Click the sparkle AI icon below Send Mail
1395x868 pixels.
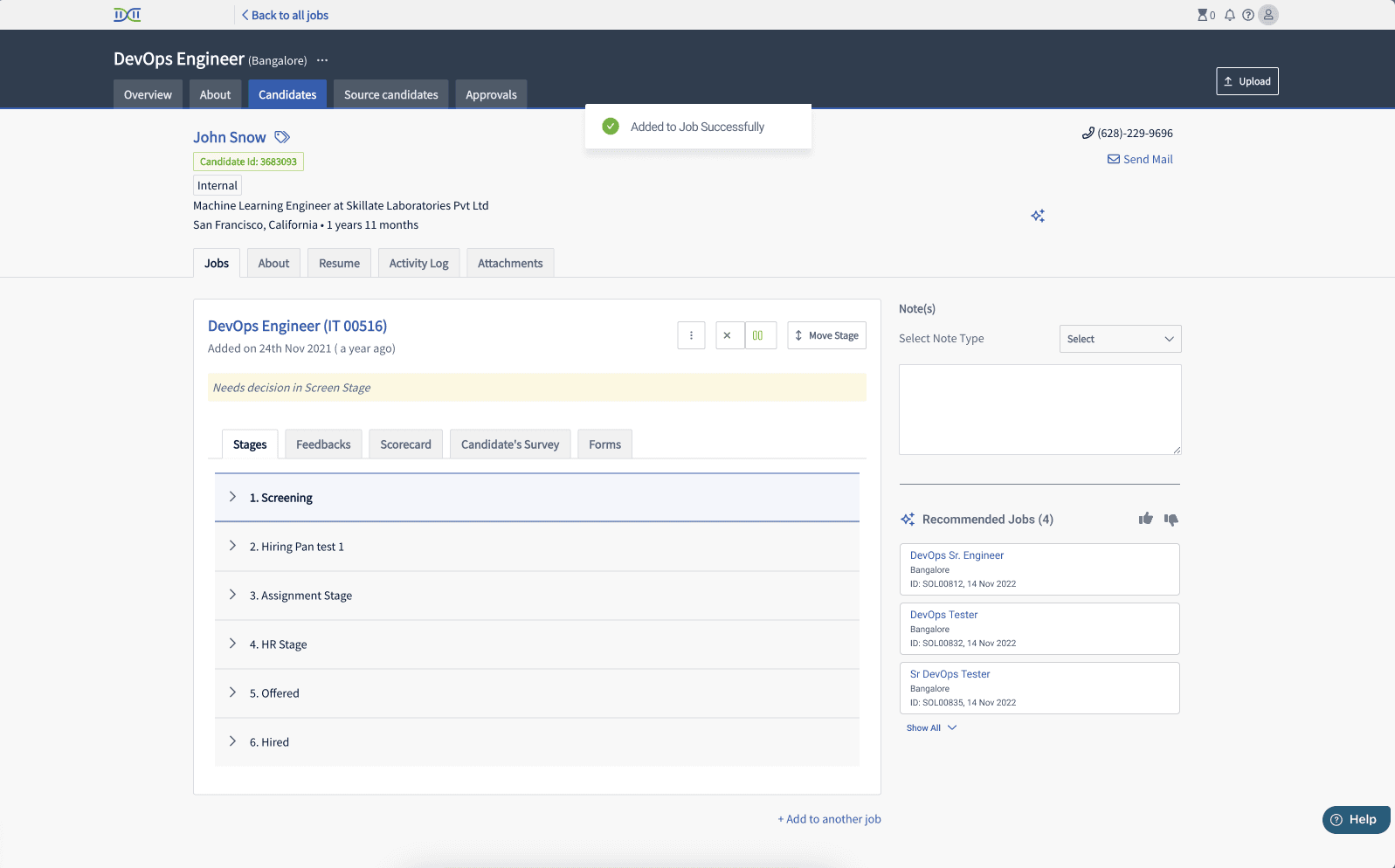pyautogui.click(x=1038, y=216)
